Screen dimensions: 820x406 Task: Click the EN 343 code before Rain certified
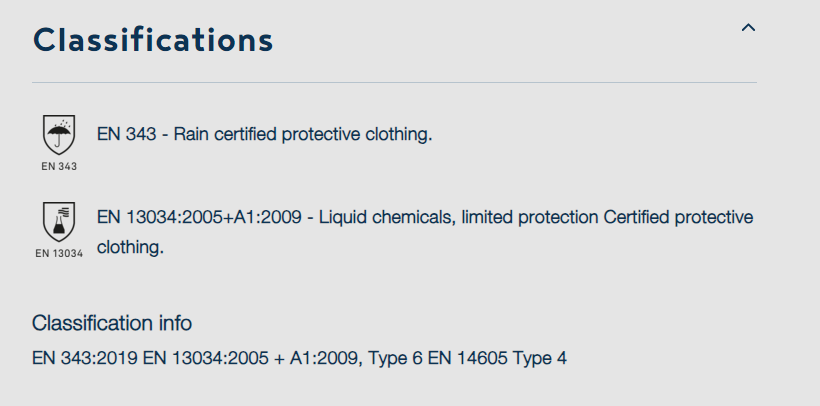(127, 134)
